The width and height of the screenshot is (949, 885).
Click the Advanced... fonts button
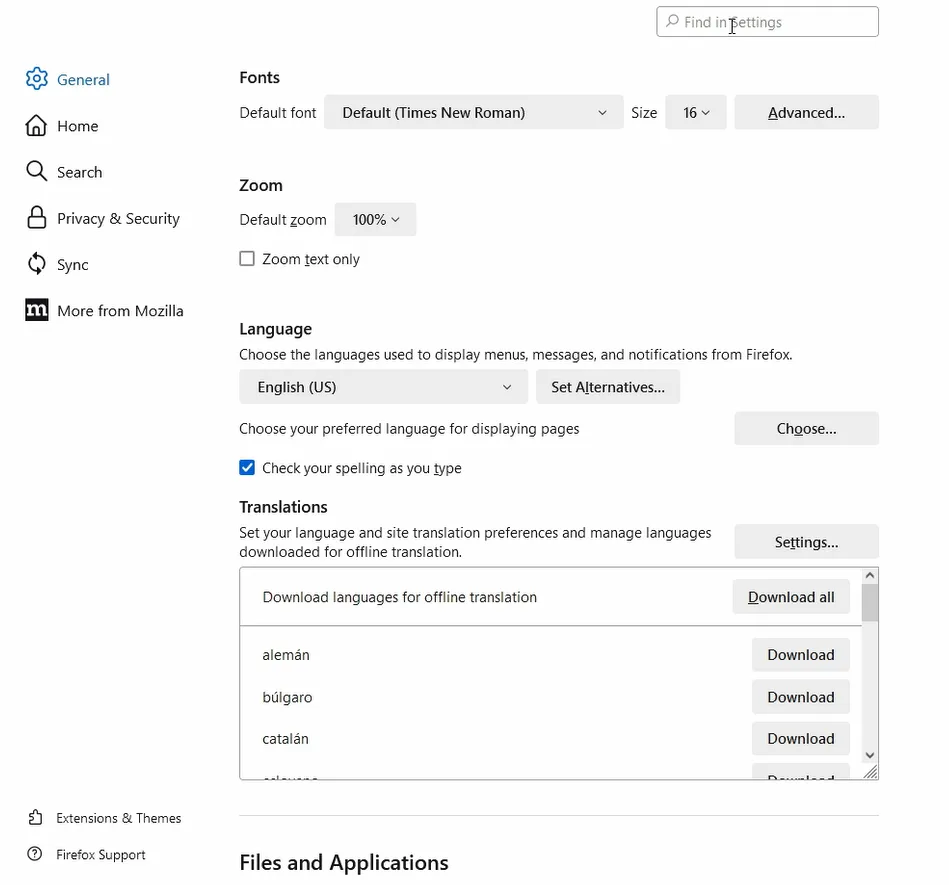click(806, 112)
